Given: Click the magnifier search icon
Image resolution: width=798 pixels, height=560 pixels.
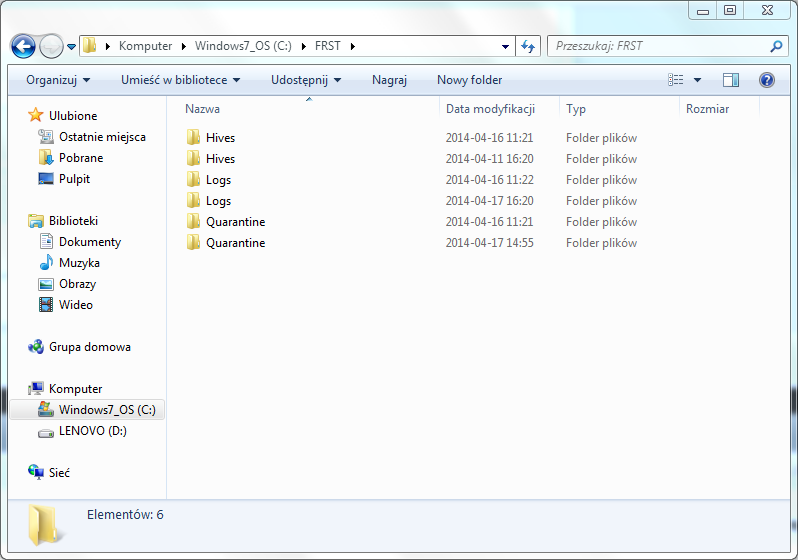Looking at the screenshot, I should pos(776,46).
